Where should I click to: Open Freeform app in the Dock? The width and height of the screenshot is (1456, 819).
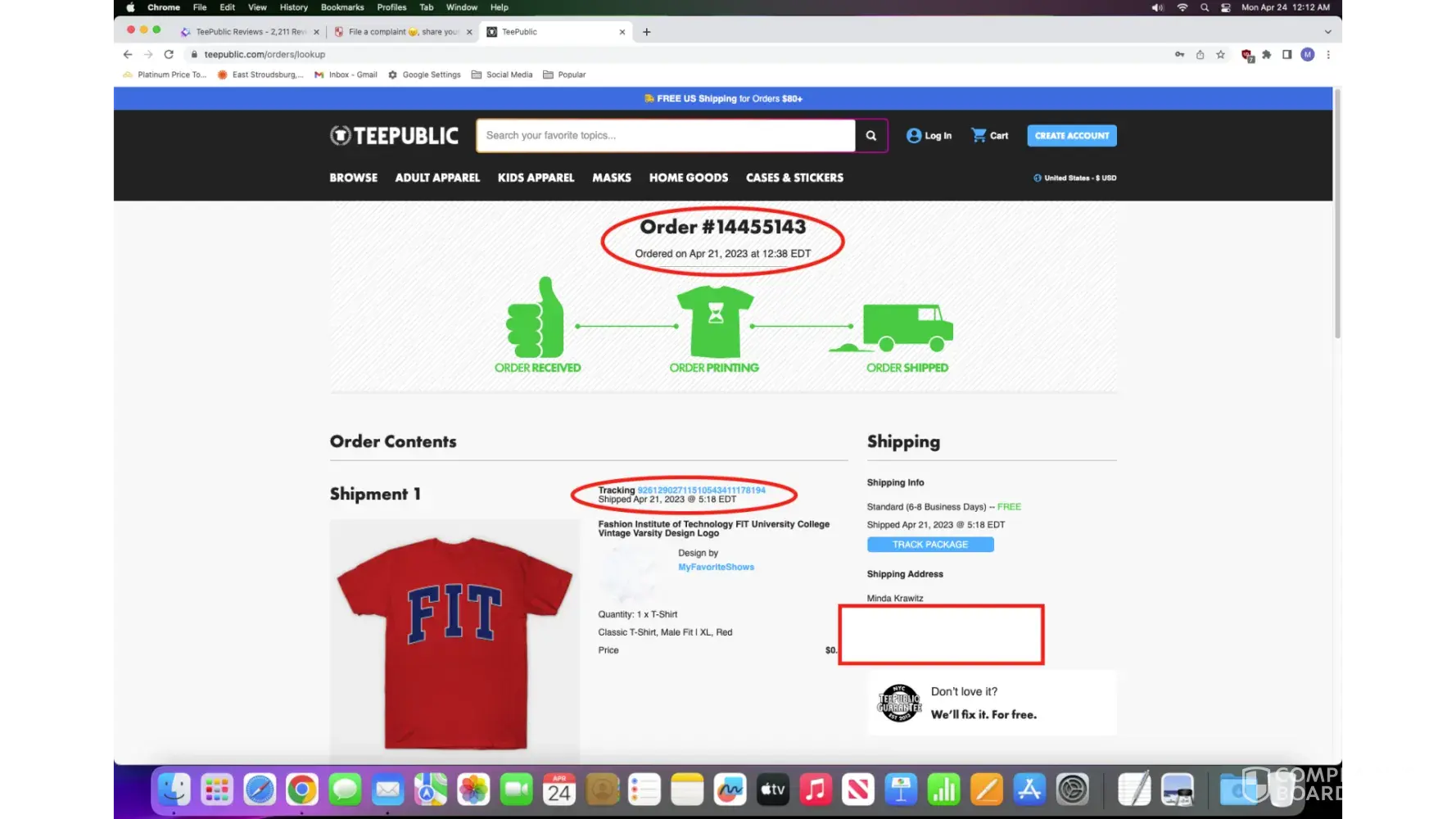pyautogui.click(x=730, y=790)
